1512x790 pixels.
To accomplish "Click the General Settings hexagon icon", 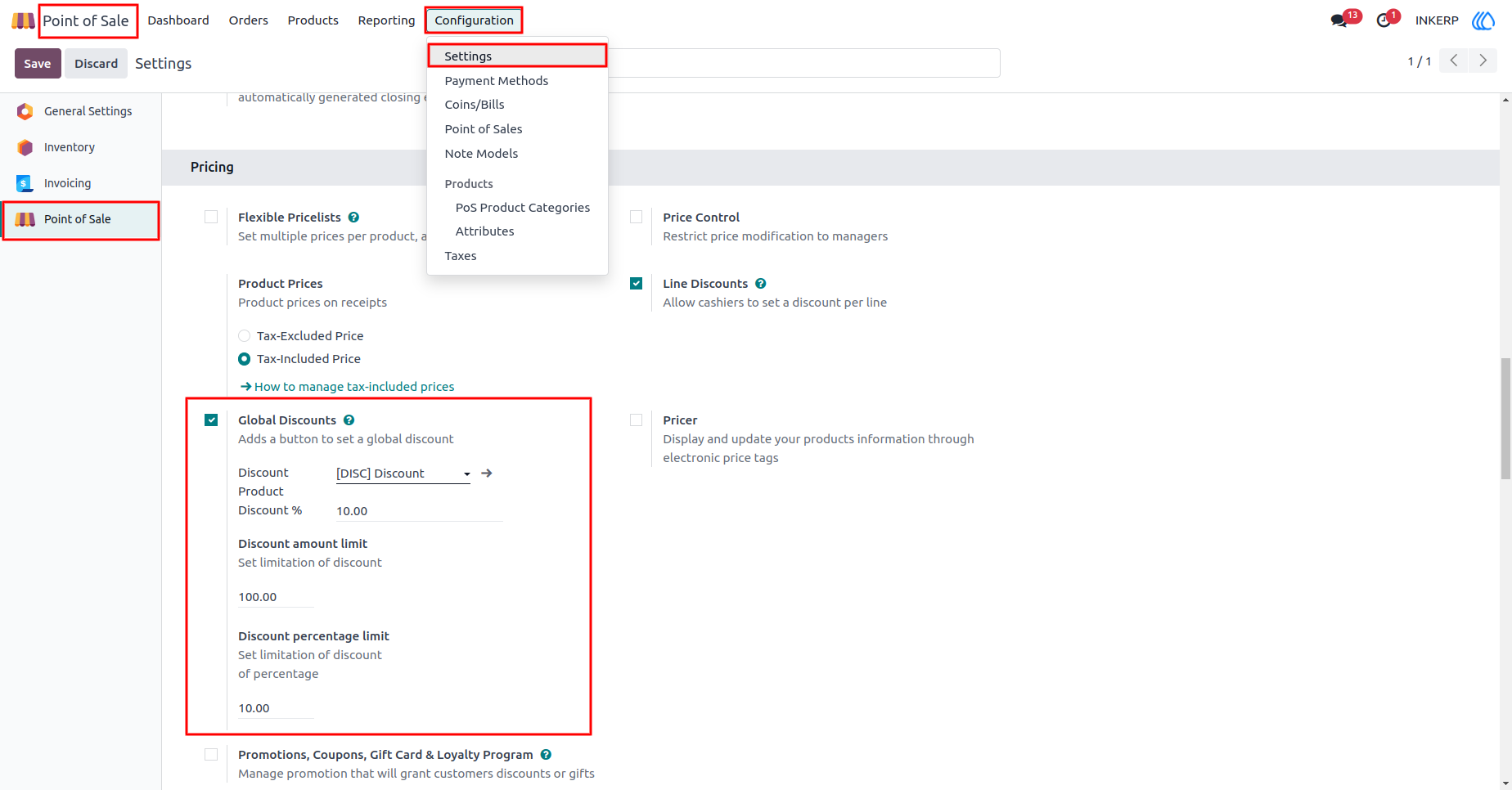I will (25, 111).
